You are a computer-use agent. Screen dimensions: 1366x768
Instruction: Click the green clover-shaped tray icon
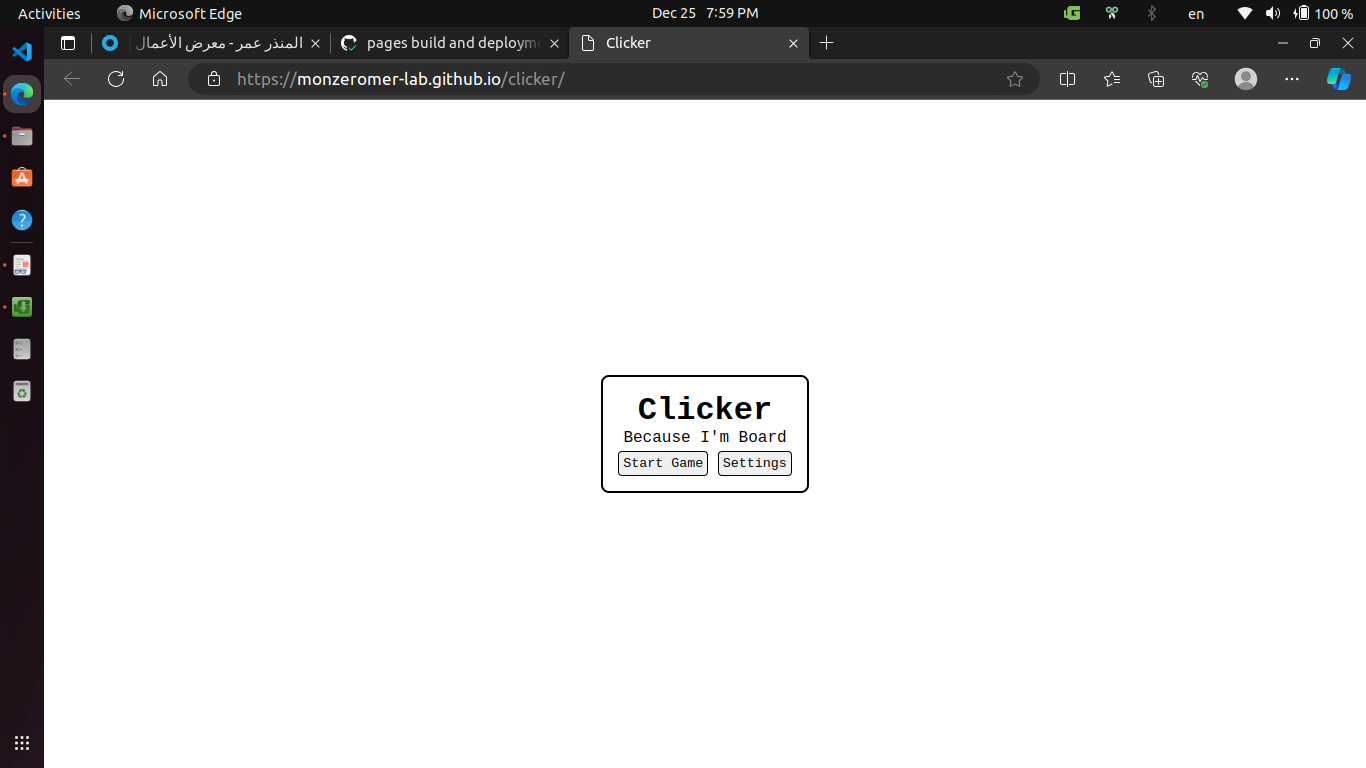[x=1112, y=13]
